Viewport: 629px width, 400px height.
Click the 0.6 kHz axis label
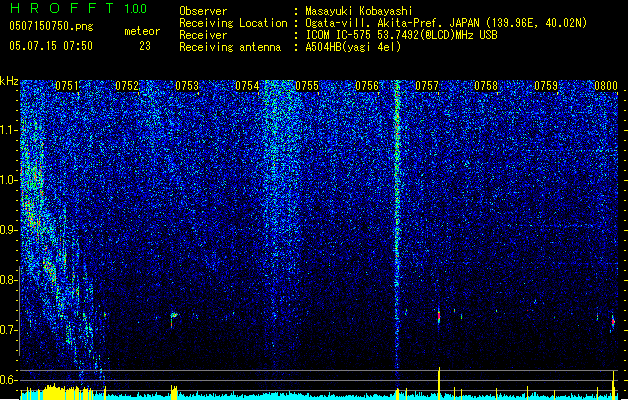9,380
